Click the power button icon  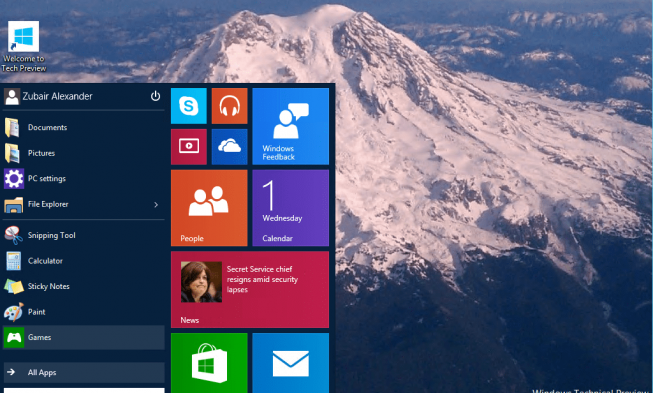(155, 96)
